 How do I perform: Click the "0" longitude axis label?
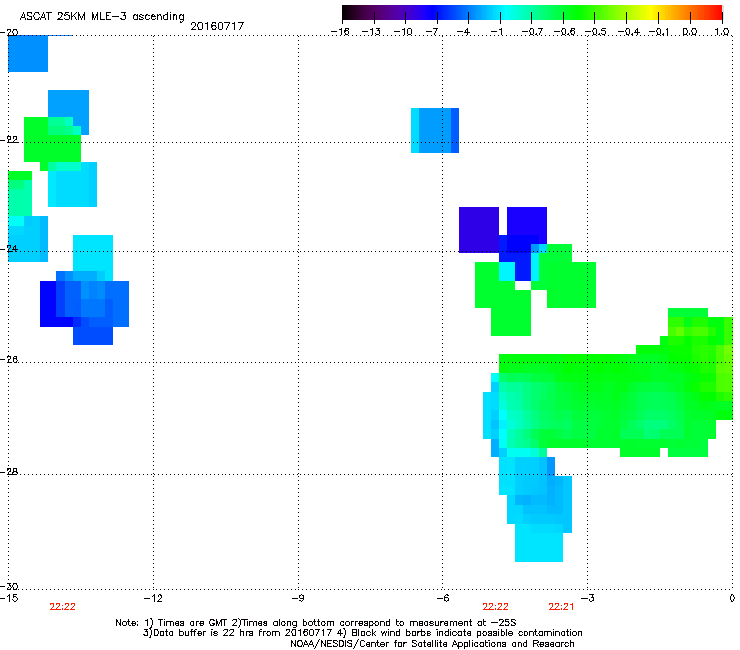click(x=732, y=598)
